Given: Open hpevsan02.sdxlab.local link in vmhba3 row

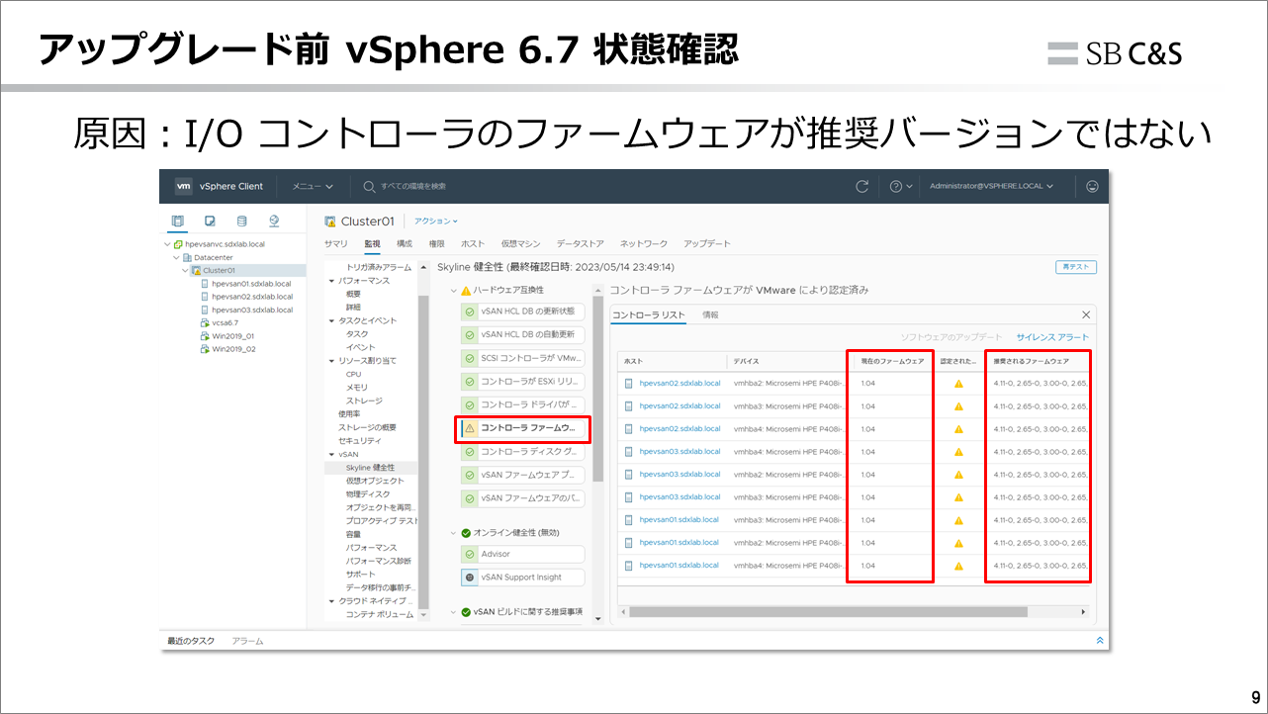Looking at the screenshot, I should point(679,406).
